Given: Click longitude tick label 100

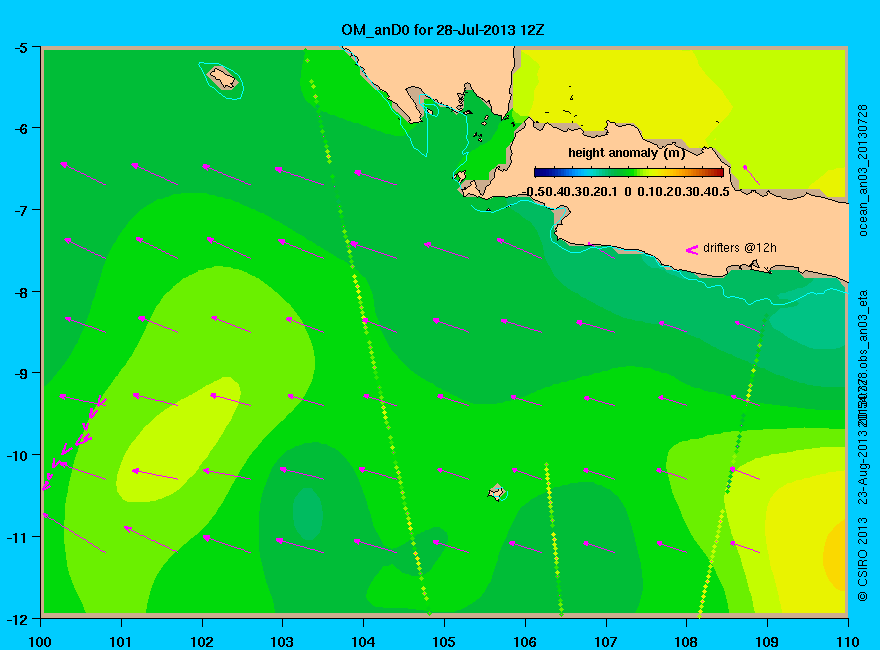Looking at the screenshot, I should click(40, 642).
